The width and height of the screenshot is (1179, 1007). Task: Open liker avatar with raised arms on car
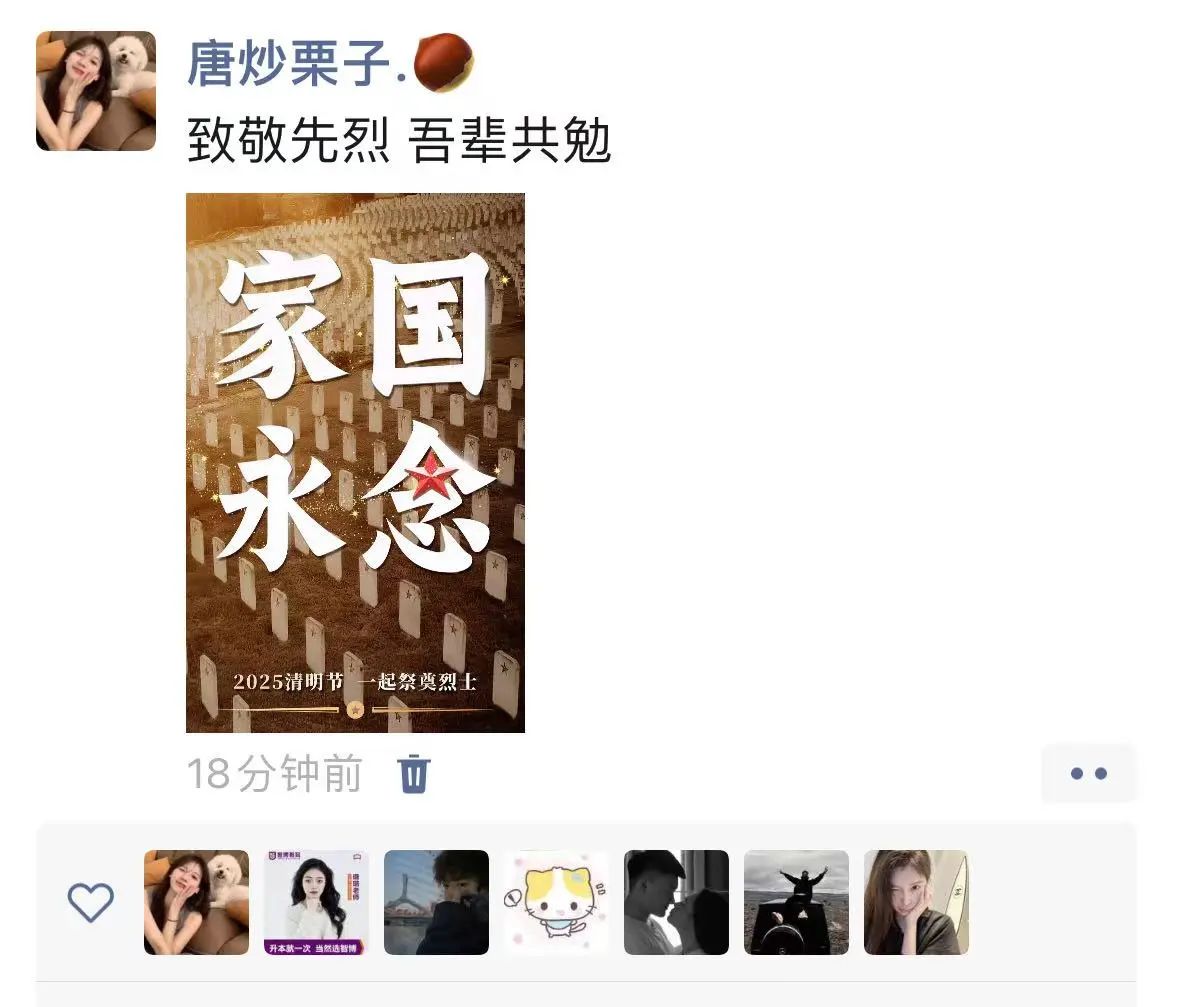pos(796,902)
